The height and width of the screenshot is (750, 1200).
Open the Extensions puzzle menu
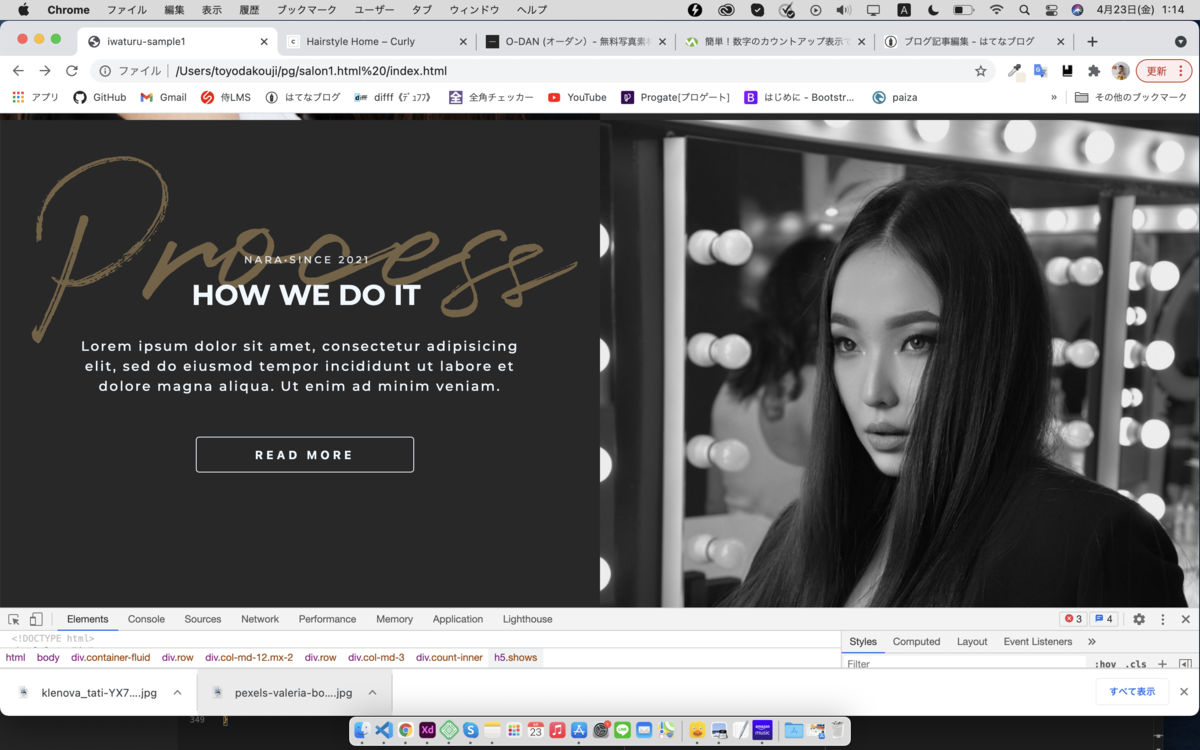(x=1094, y=71)
